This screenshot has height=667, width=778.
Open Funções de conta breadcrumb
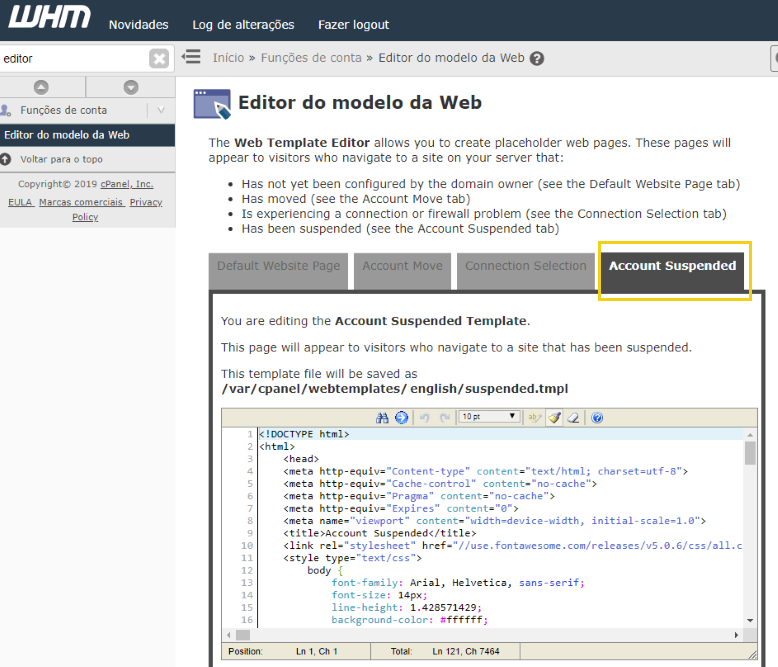tap(311, 58)
